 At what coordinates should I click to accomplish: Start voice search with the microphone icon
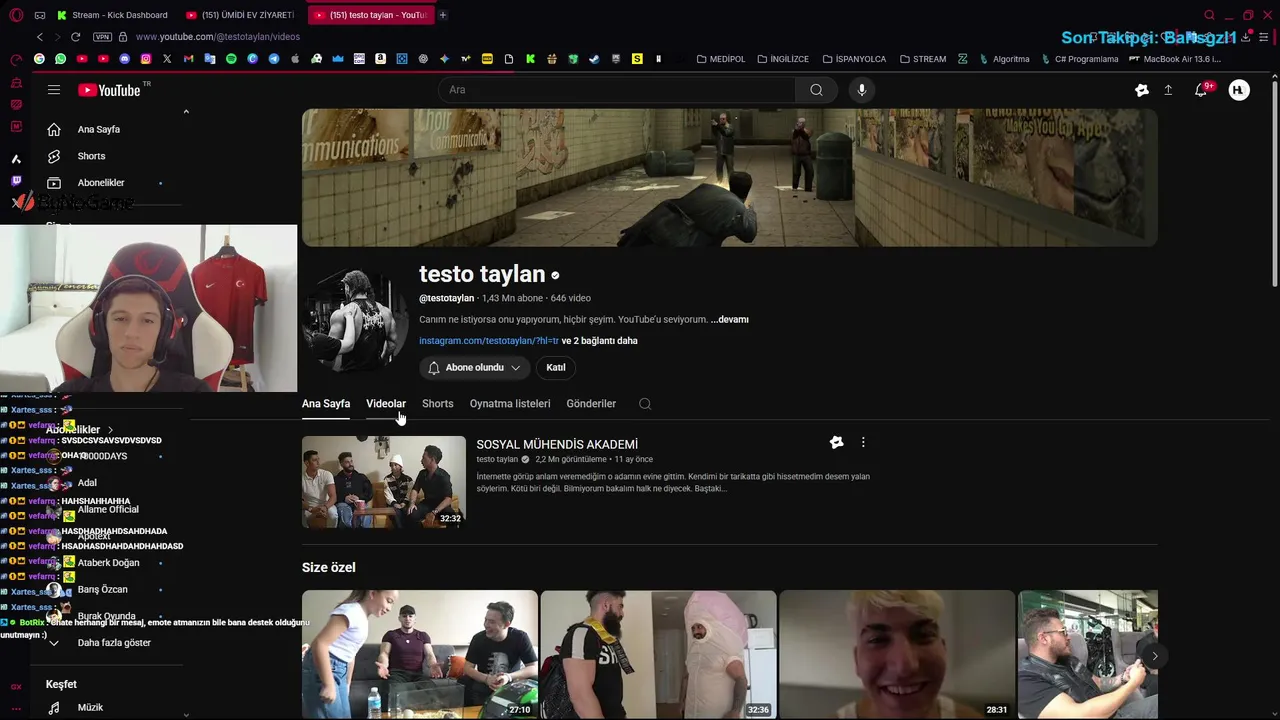pyautogui.click(x=862, y=90)
